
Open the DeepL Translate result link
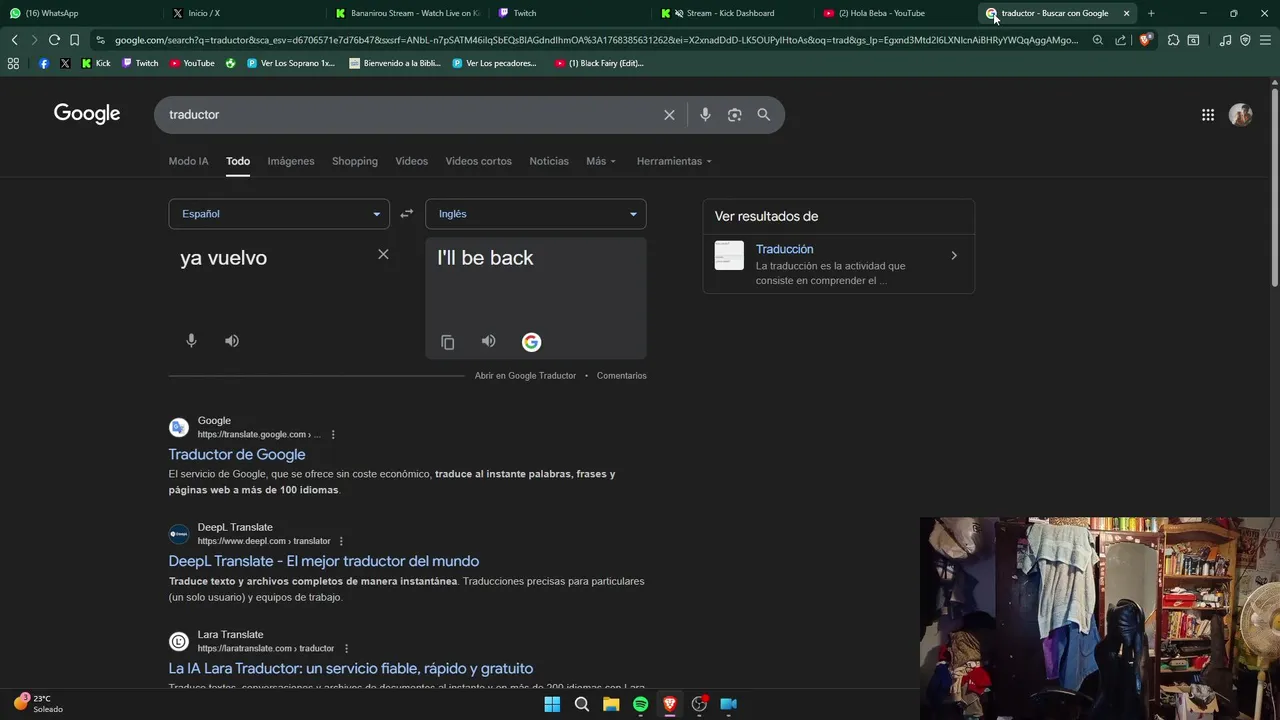point(324,561)
